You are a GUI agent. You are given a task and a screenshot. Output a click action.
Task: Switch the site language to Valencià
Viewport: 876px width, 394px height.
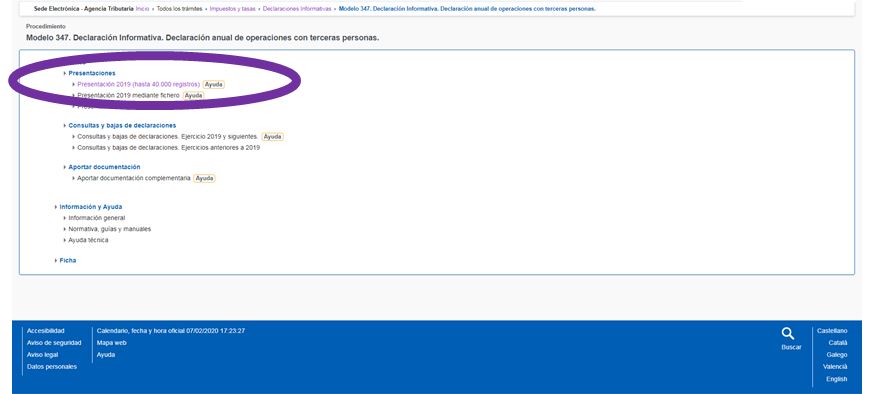point(835,367)
